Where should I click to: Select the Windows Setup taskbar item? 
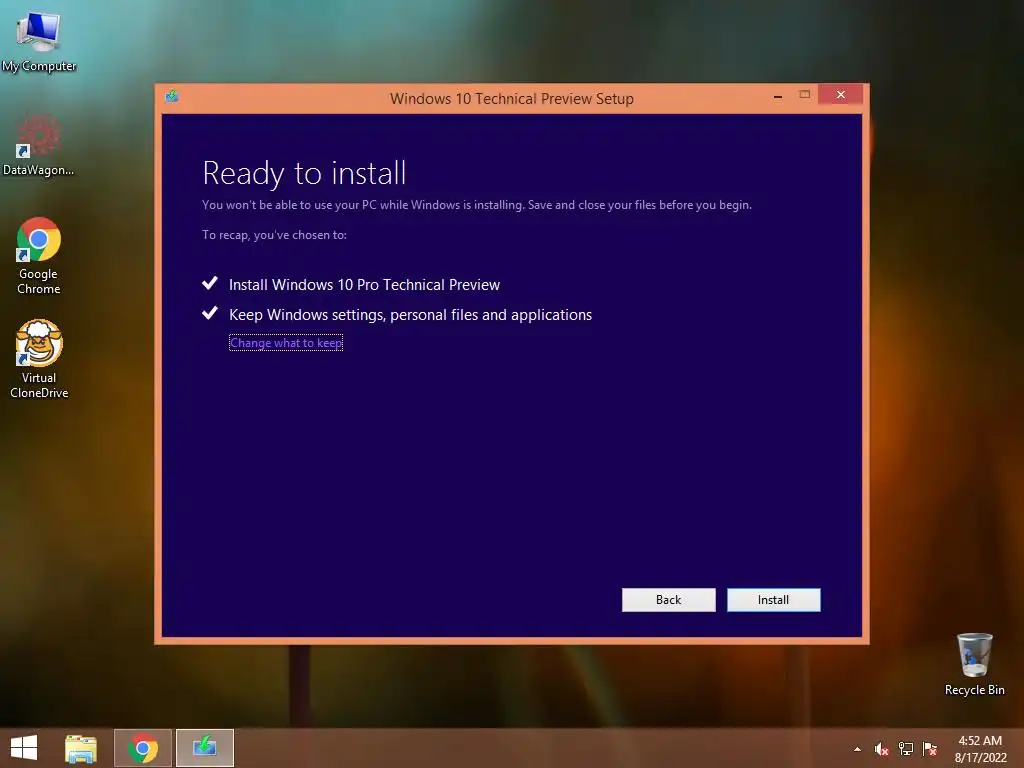pyautogui.click(x=205, y=748)
